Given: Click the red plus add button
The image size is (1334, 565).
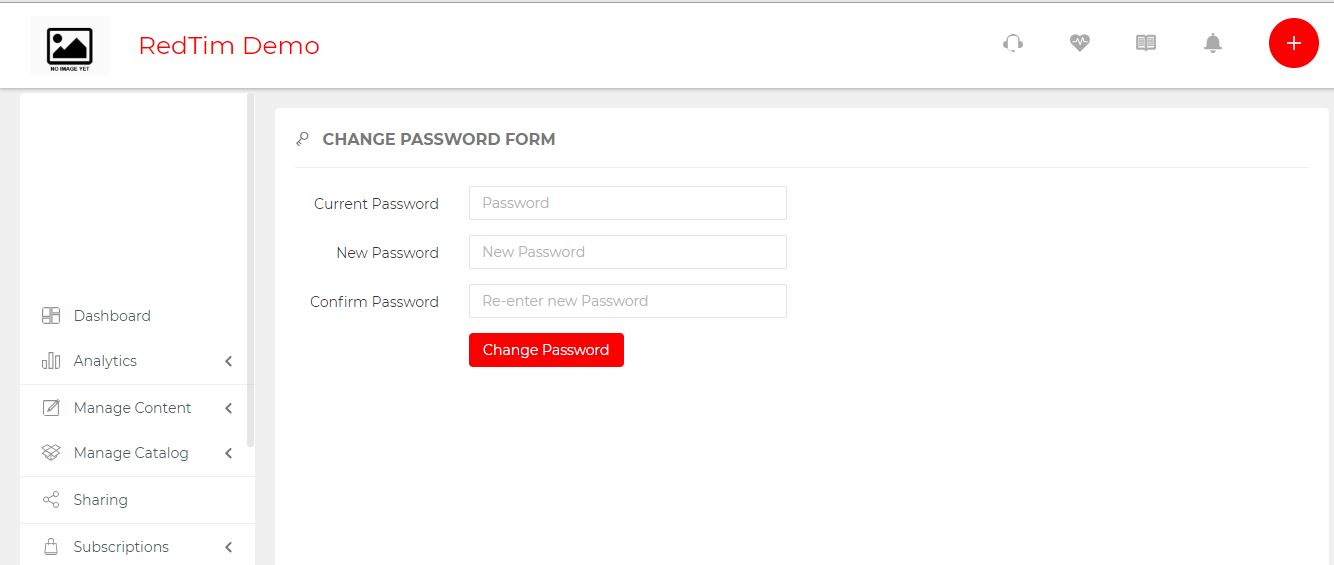Looking at the screenshot, I should coord(1294,43).
